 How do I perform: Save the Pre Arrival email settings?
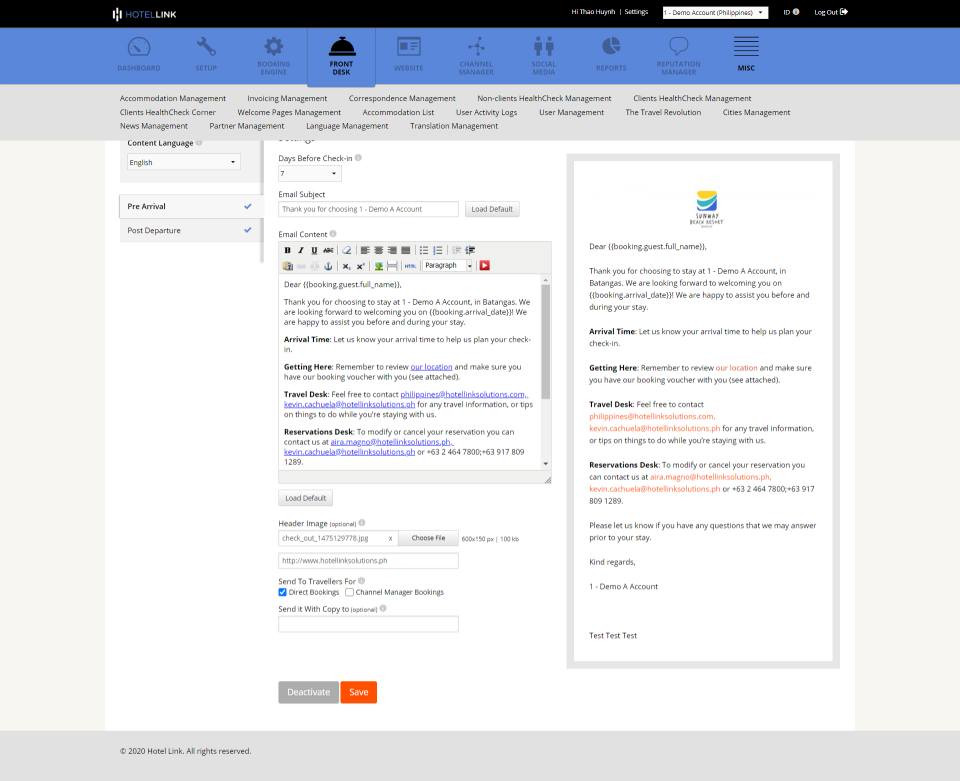pos(358,691)
